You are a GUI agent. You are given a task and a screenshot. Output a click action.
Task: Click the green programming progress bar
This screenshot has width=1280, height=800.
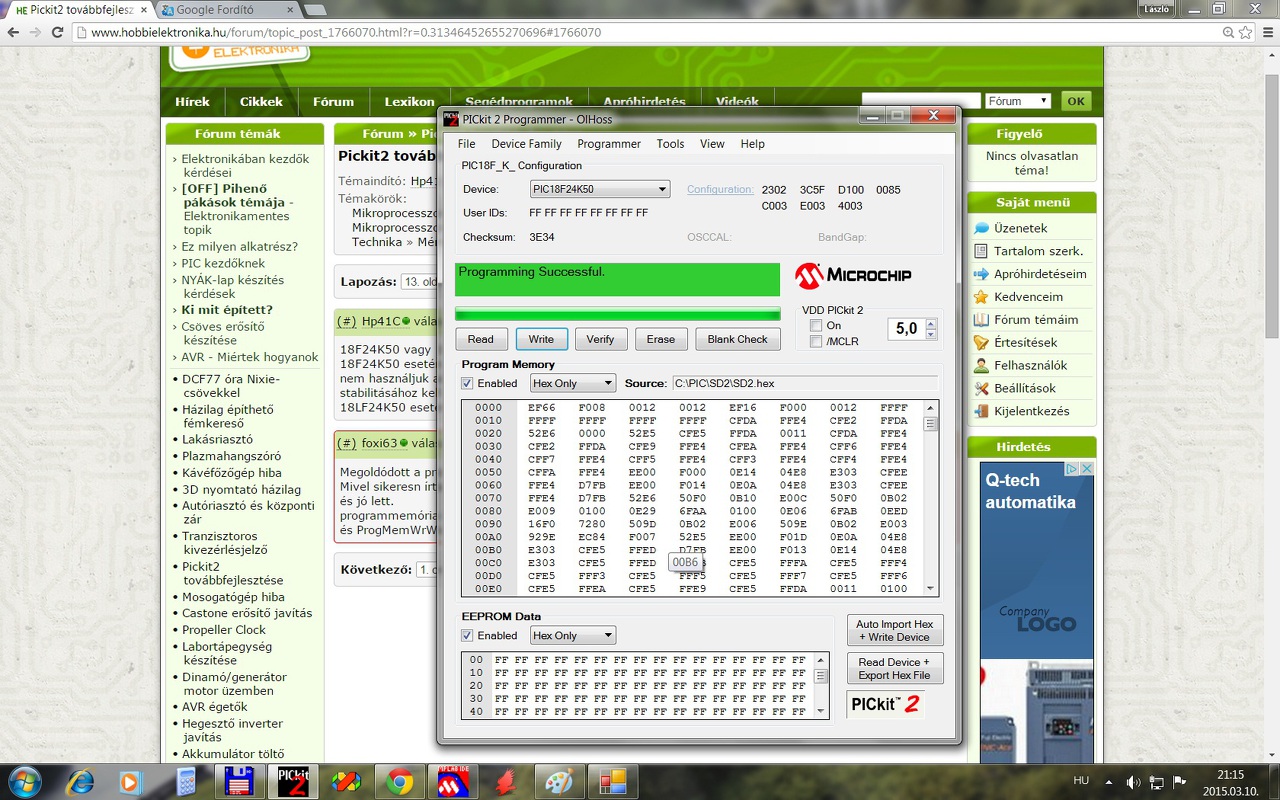click(617, 314)
